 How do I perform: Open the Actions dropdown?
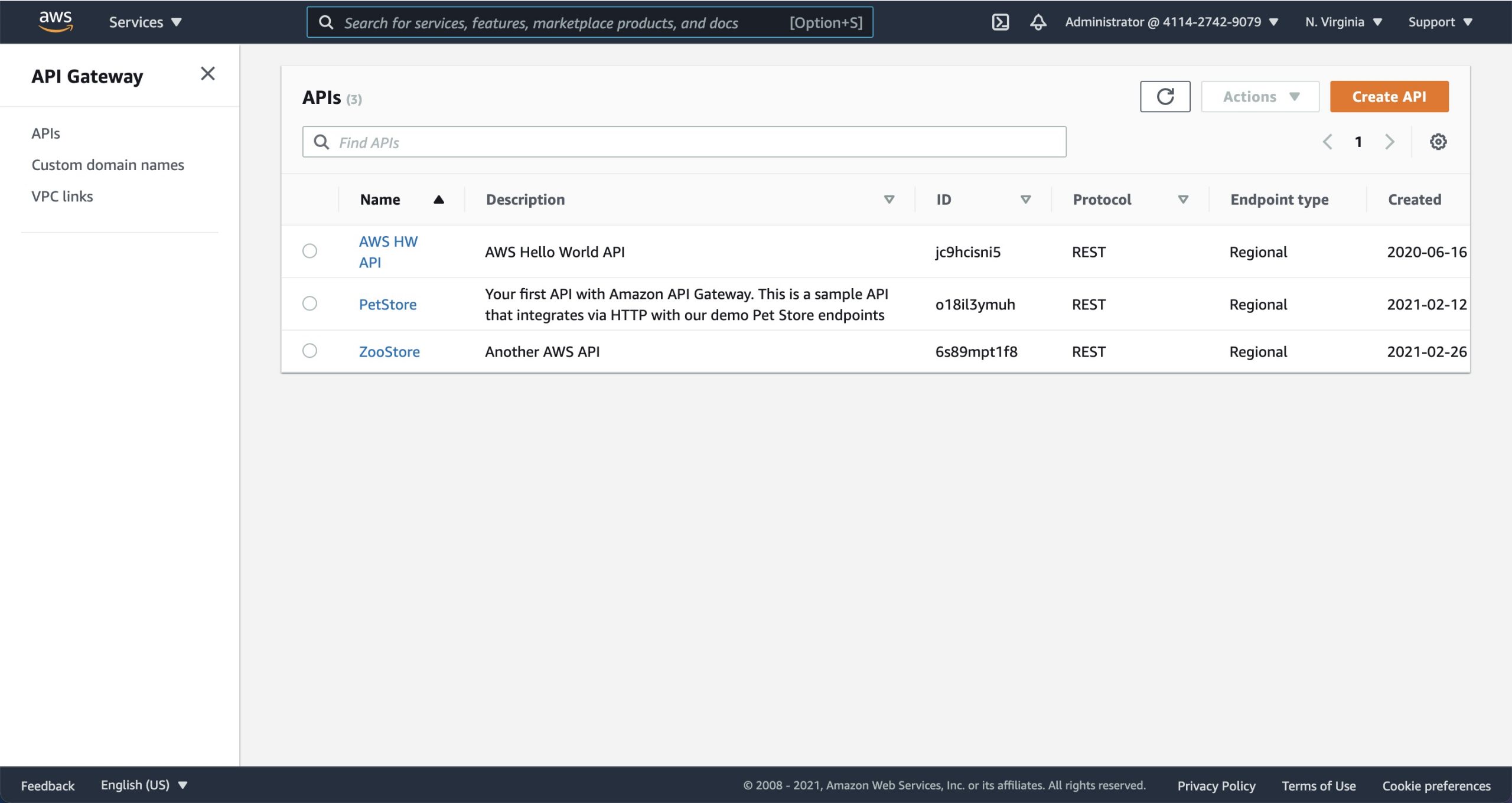coord(1260,96)
